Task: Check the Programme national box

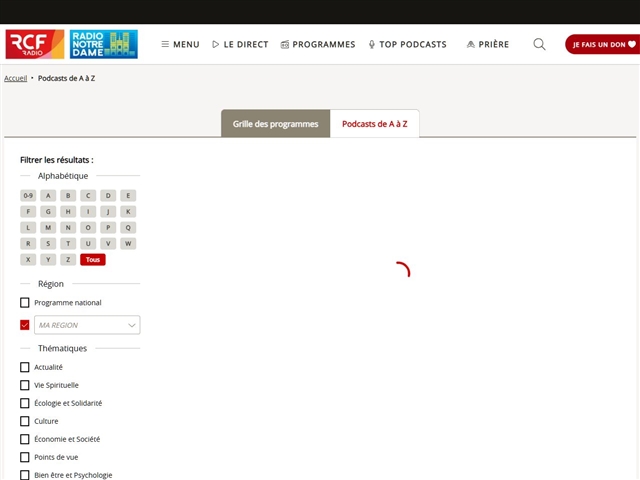Action: 25,303
